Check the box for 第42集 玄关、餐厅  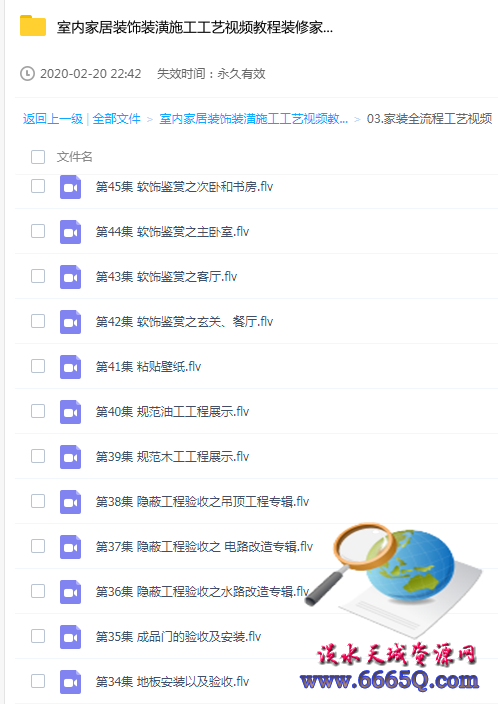(x=38, y=321)
